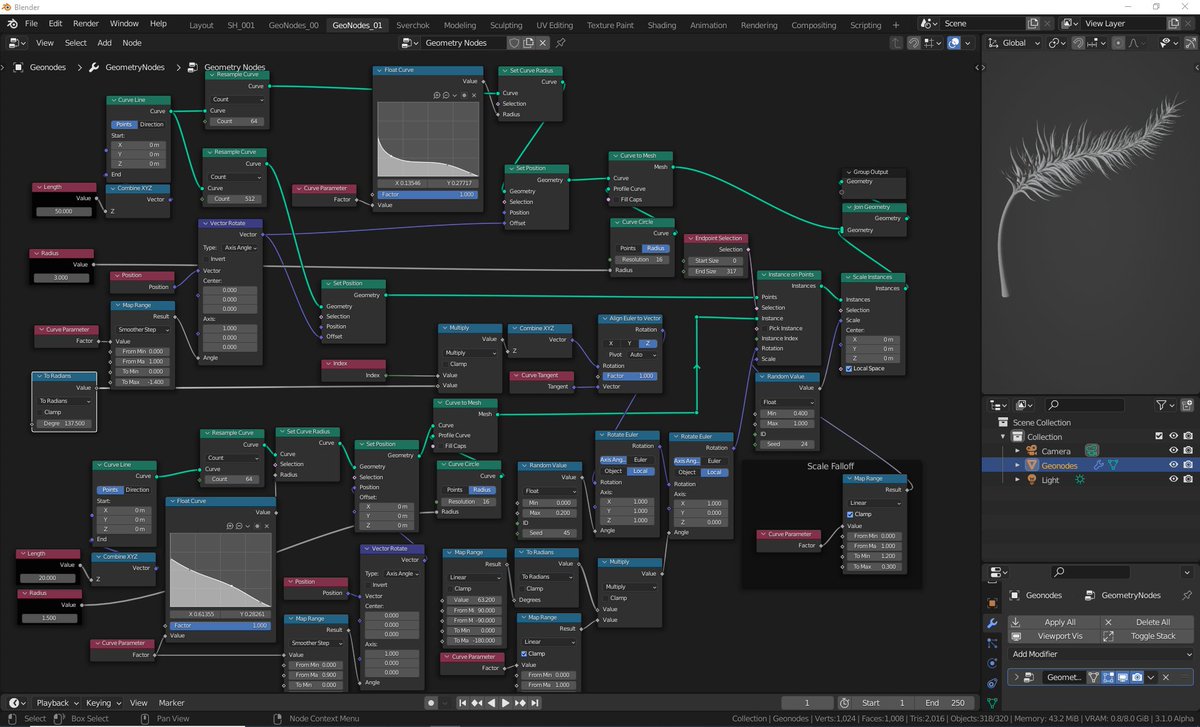
Task: Toggle modifier render camera button
Action: tap(1137, 677)
